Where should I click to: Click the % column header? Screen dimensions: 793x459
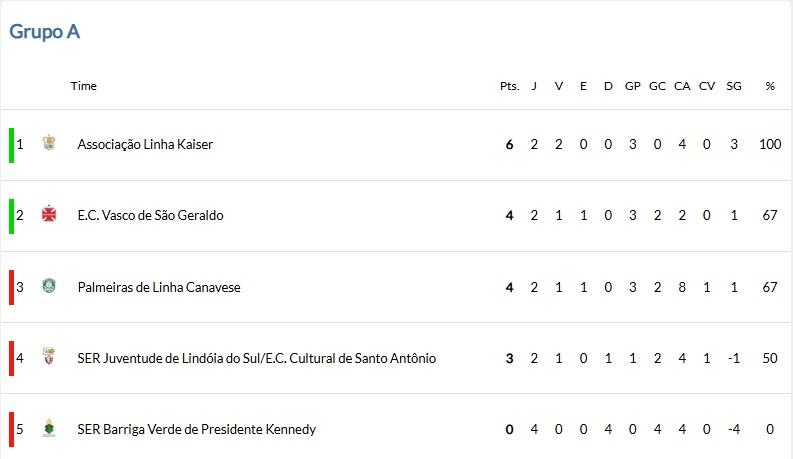[770, 86]
